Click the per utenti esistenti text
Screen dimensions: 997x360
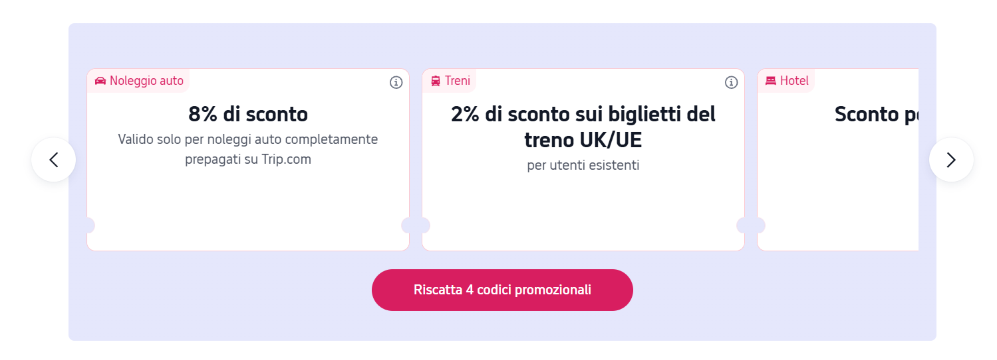coord(583,165)
